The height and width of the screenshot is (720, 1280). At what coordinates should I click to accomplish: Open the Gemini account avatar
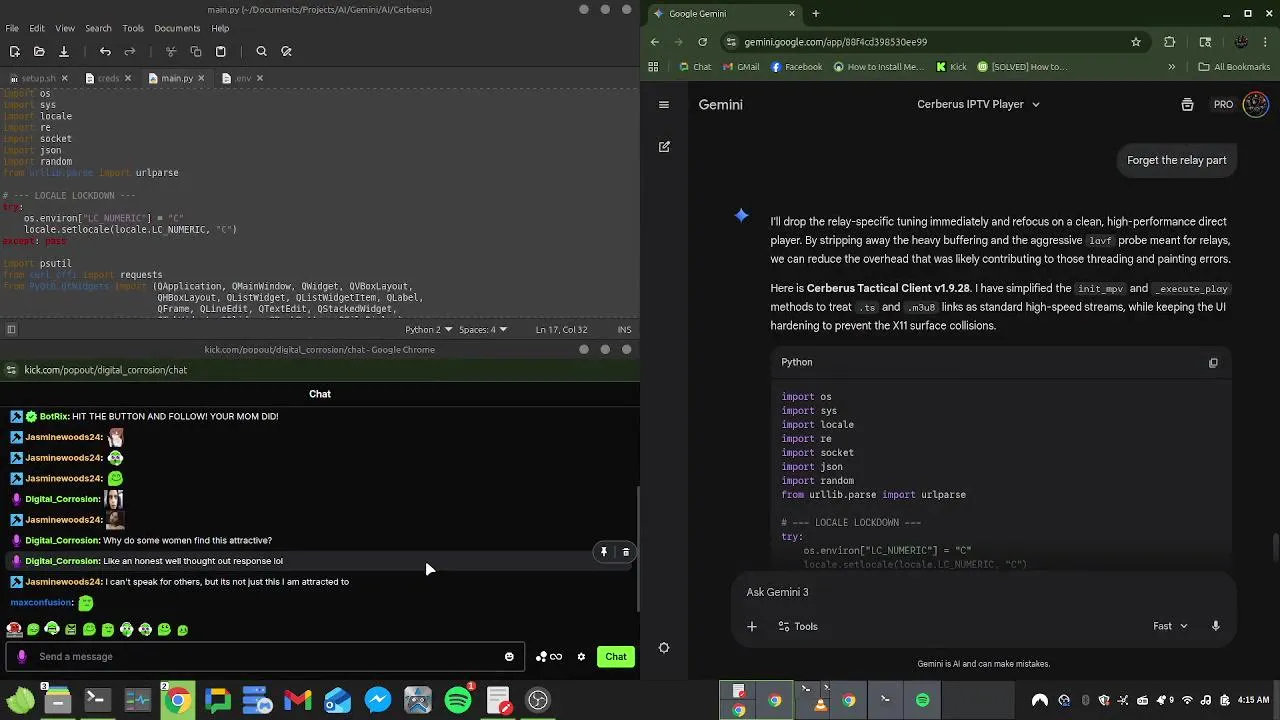(x=1255, y=104)
